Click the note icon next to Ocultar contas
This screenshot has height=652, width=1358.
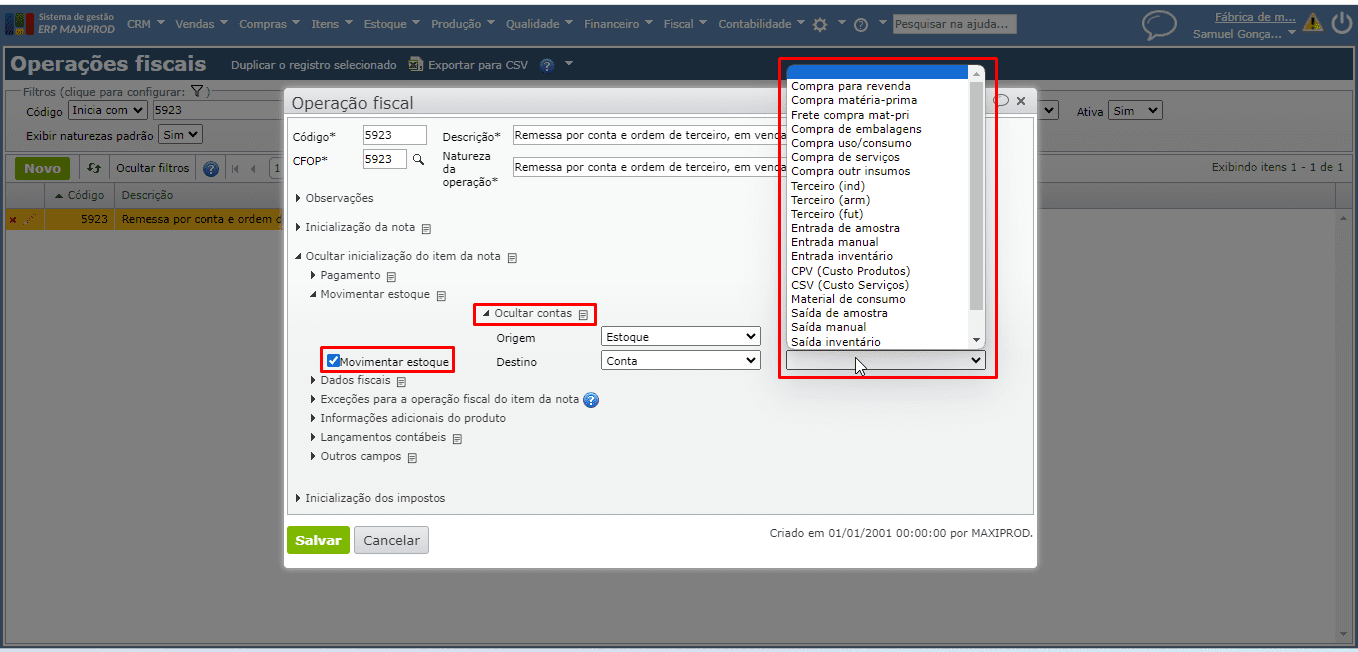click(x=583, y=314)
